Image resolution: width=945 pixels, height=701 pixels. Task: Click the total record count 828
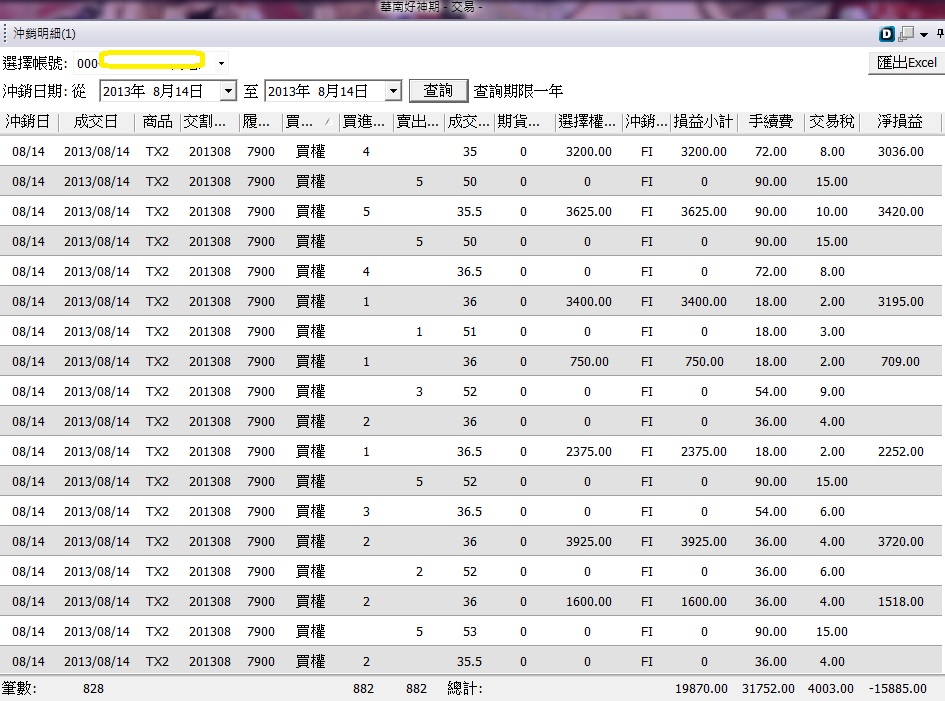tap(93, 688)
